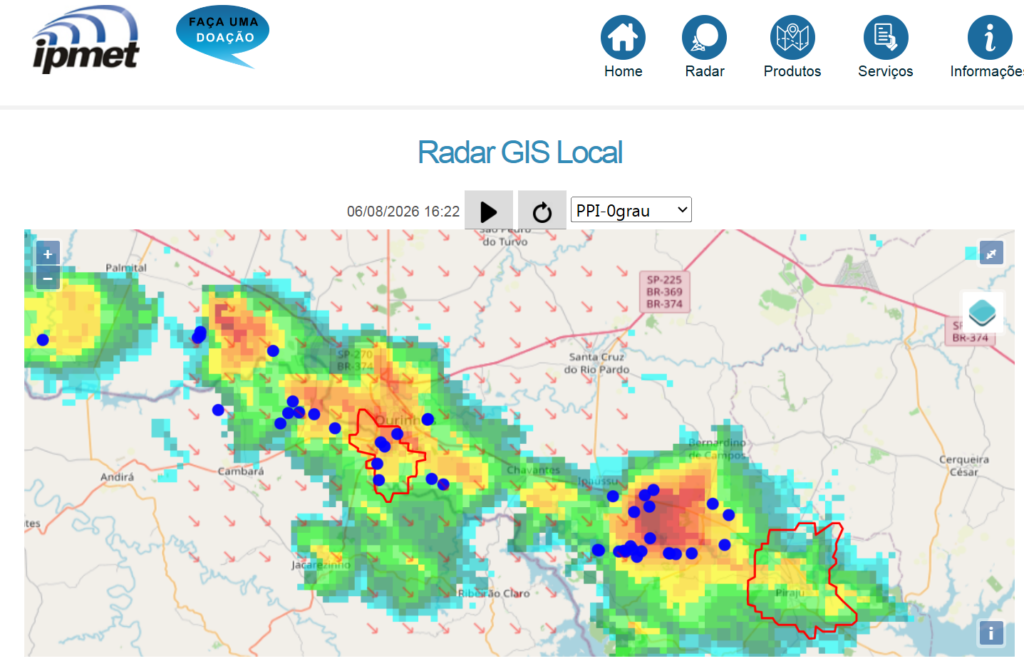Reload the radar image with refresh button
The height and width of the screenshot is (666, 1024).
click(x=541, y=211)
